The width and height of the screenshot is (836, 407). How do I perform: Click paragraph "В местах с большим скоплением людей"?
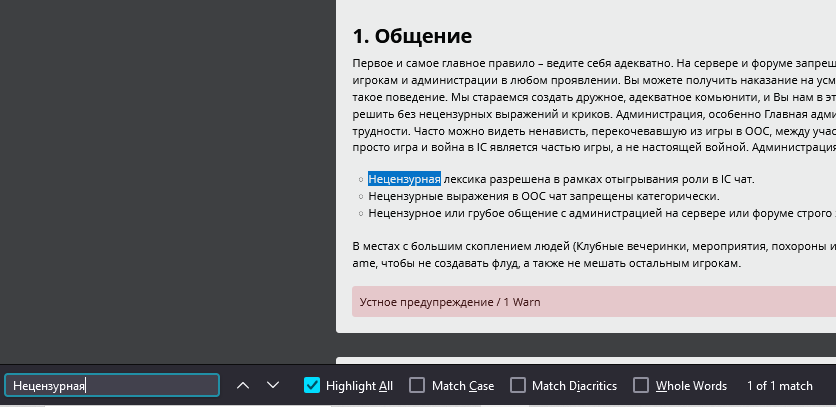(x=590, y=246)
